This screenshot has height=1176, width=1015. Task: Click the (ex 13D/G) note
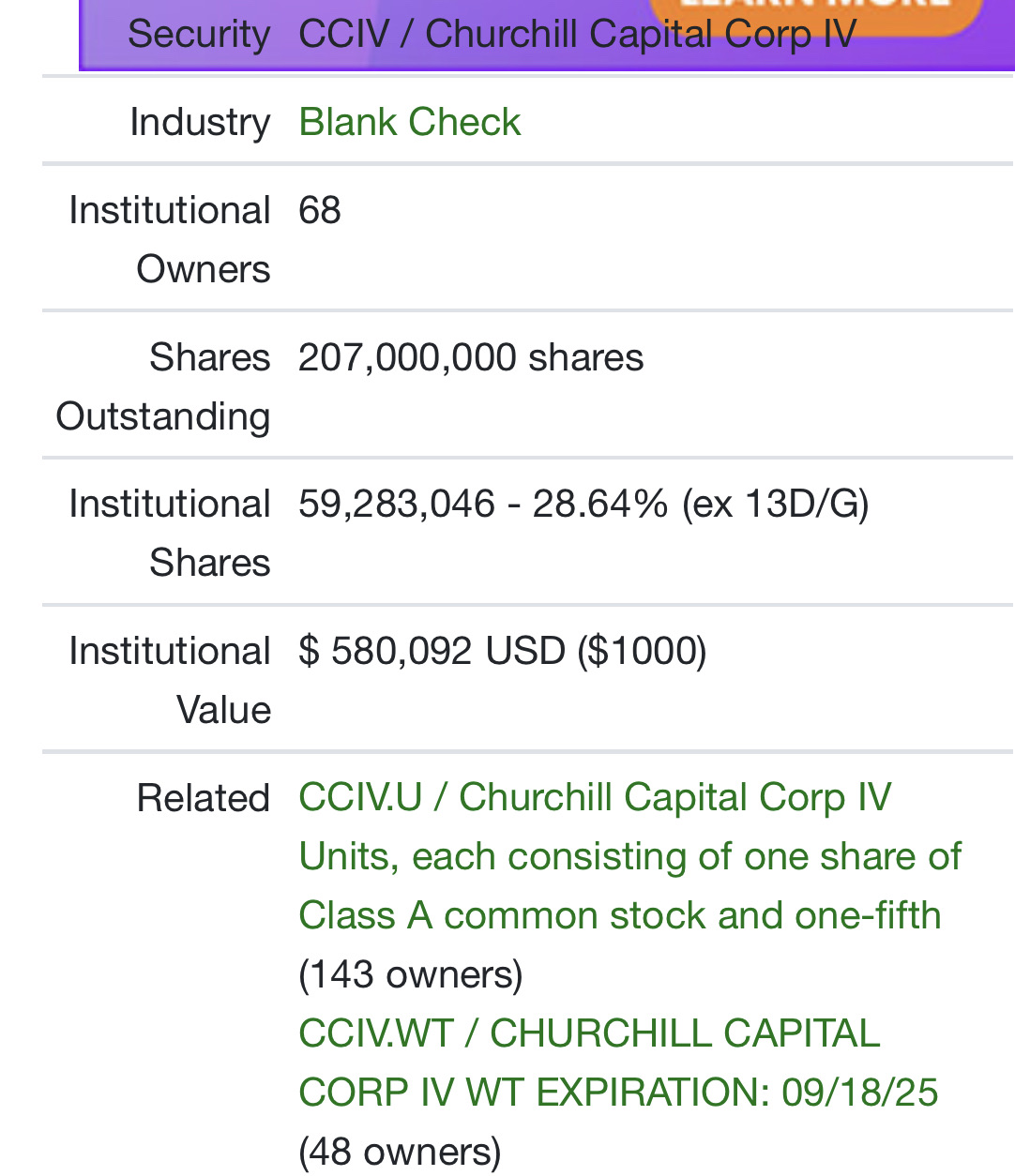776,504
